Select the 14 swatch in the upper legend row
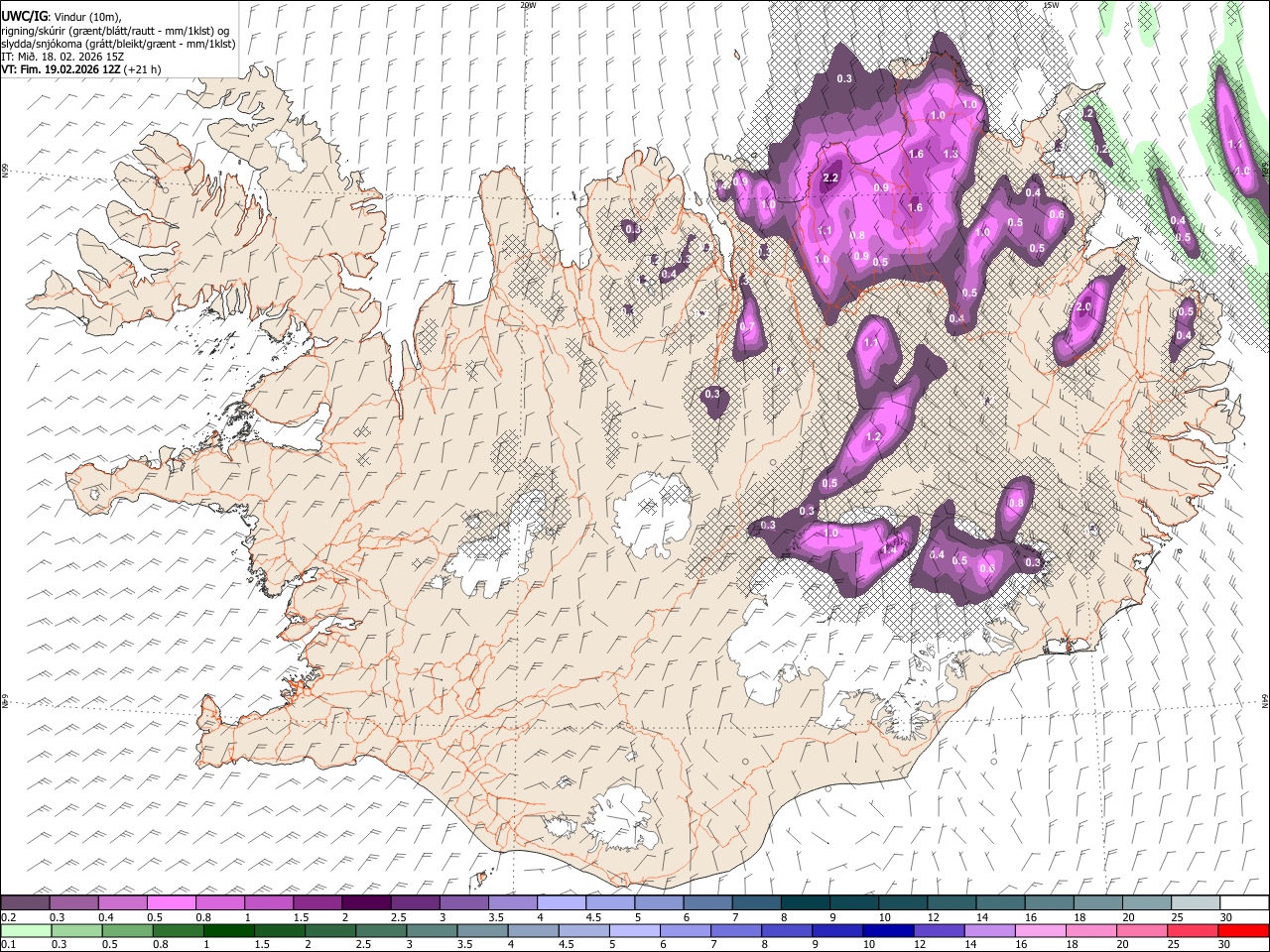Image resolution: width=1270 pixels, height=952 pixels. click(999, 902)
